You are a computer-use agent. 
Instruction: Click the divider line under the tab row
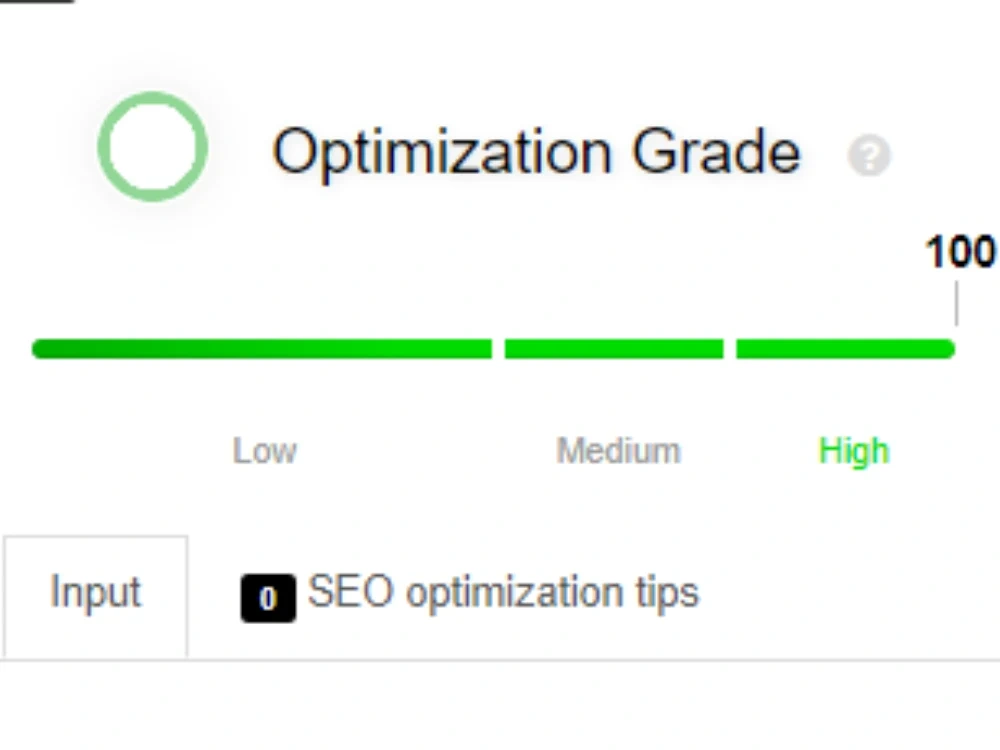(500, 660)
